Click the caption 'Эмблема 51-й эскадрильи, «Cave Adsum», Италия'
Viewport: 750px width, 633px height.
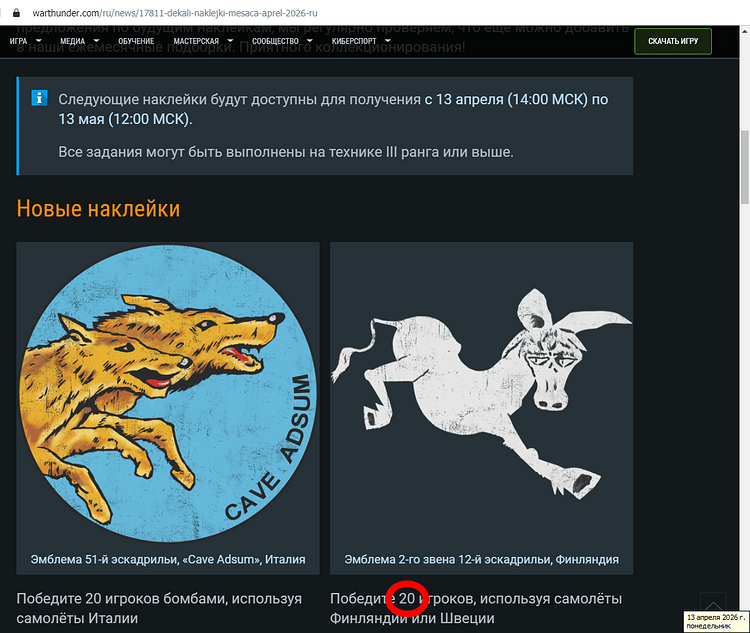click(x=168, y=559)
